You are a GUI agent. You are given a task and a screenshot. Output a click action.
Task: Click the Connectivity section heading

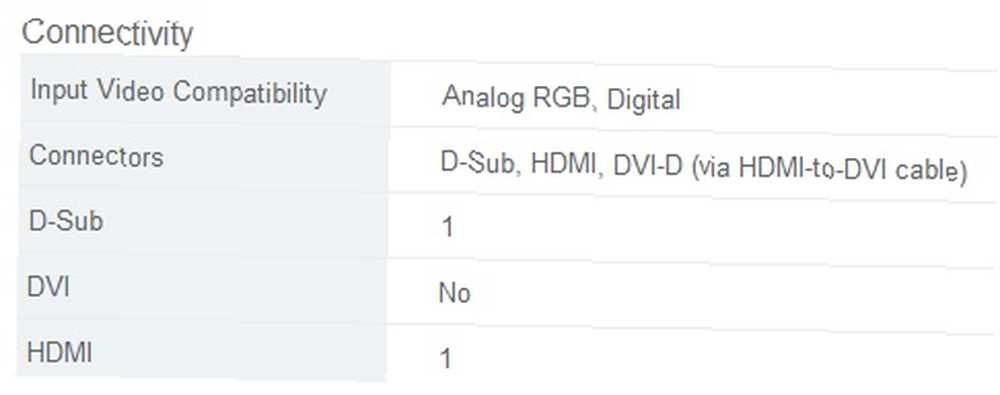[107, 33]
